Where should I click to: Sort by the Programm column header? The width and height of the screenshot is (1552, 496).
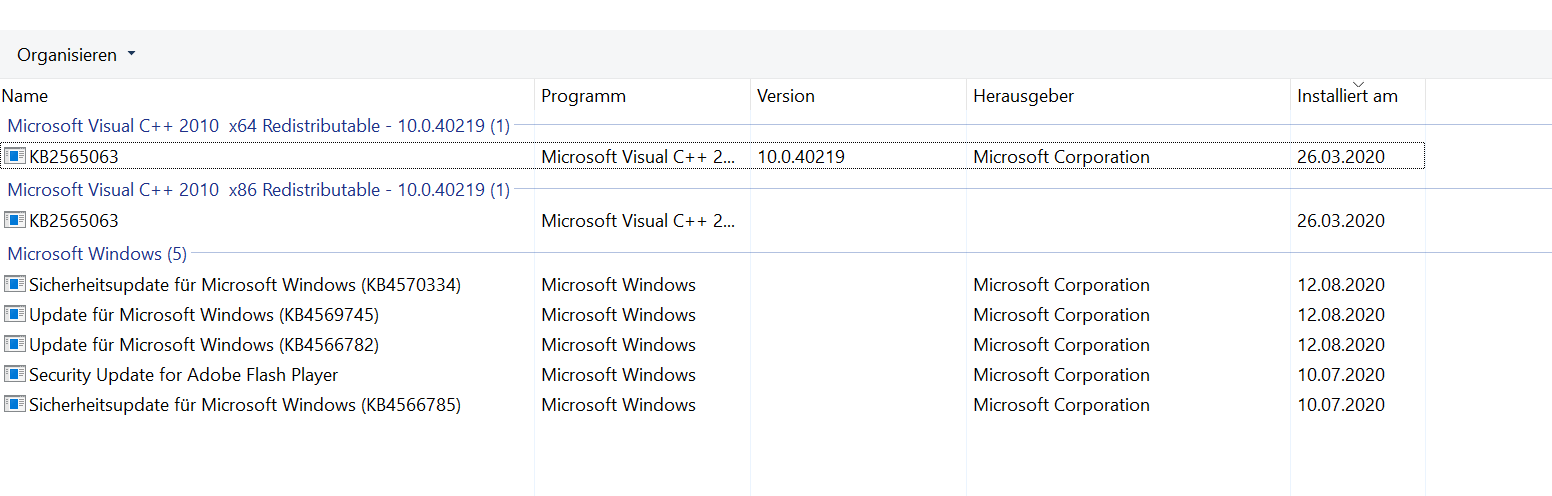point(583,97)
